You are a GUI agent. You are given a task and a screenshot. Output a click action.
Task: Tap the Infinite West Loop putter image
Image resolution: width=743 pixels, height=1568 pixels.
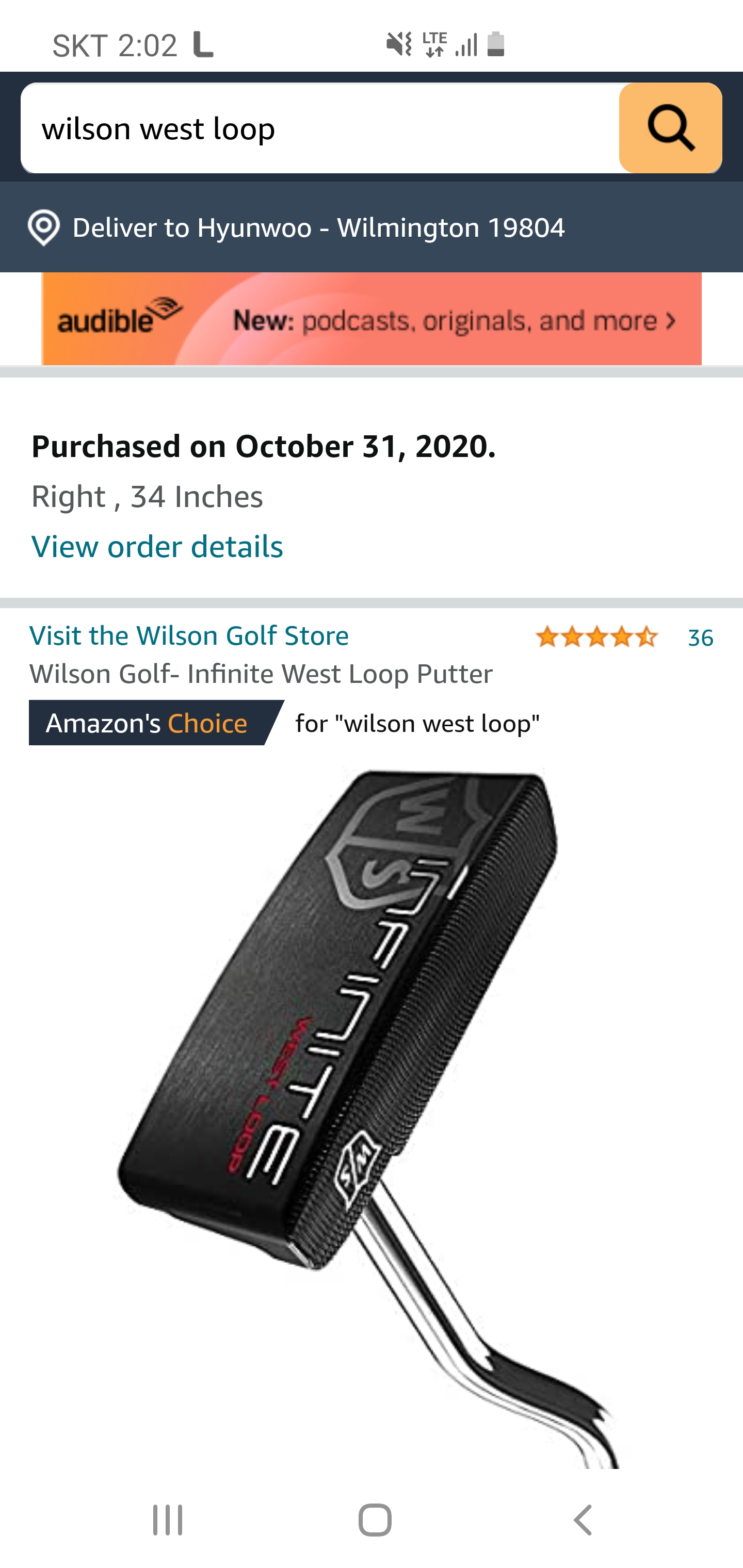pyautogui.click(x=365, y=1114)
